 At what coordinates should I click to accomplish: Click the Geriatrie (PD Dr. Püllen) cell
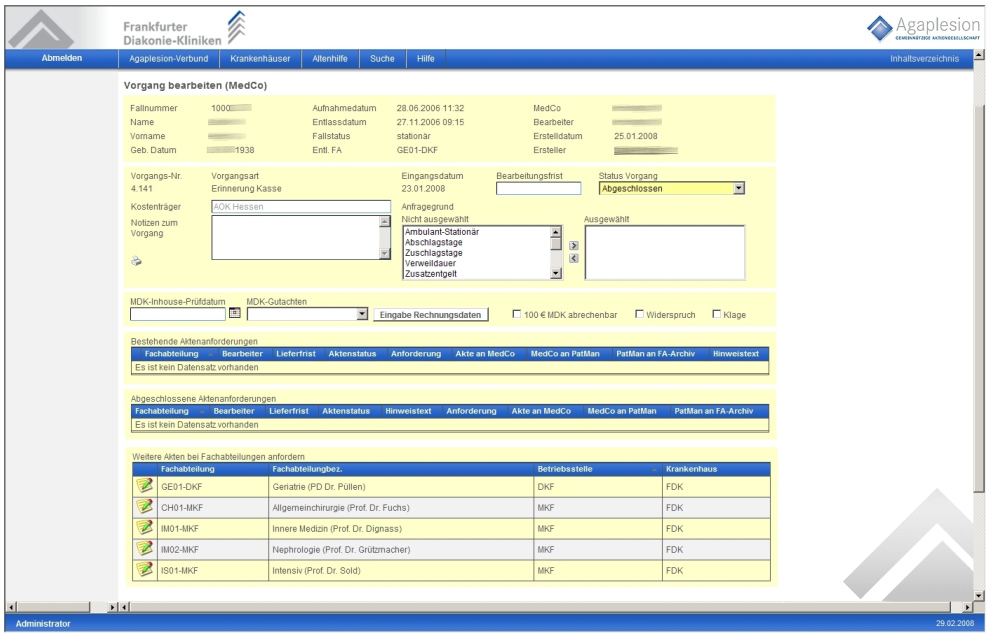tap(401, 487)
